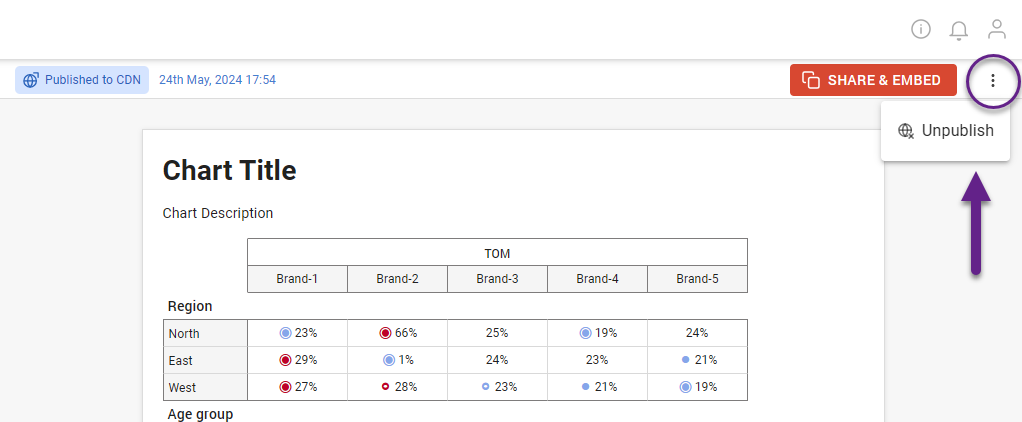Open the notifications bell
This screenshot has height=422, width=1022.
click(959, 30)
